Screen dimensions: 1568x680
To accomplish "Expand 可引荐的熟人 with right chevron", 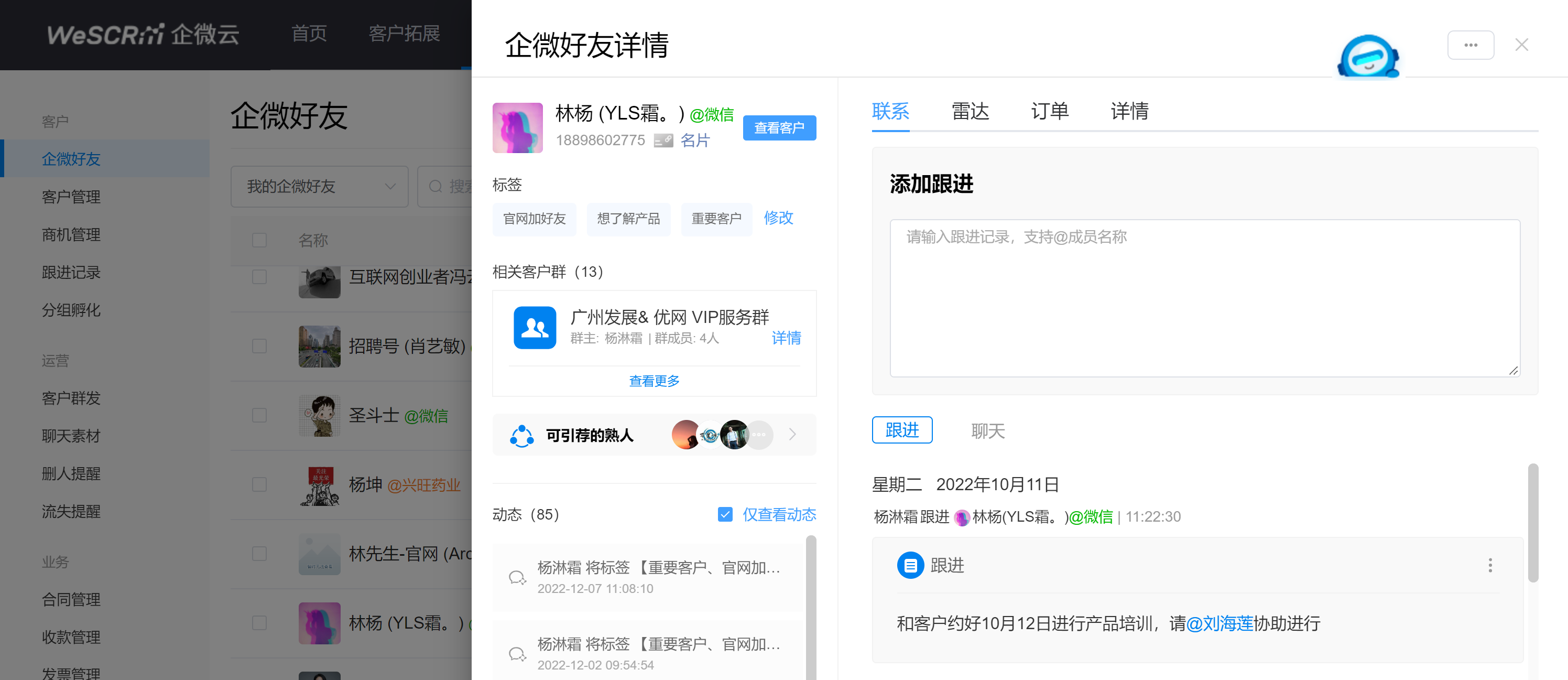I will coord(792,435).
